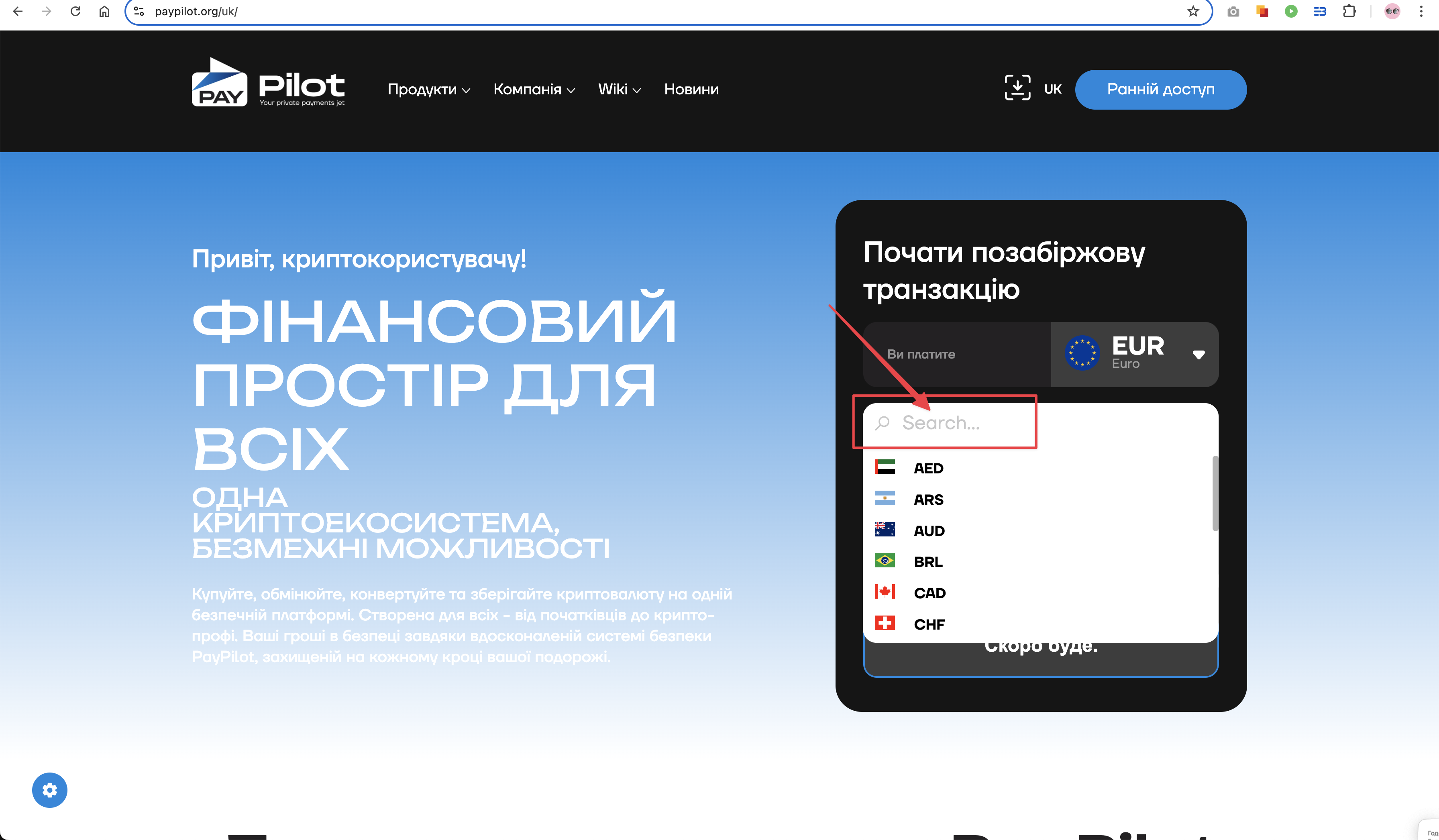
Task: Click the screenshot camera extension icon
Action: point(1233,11)
